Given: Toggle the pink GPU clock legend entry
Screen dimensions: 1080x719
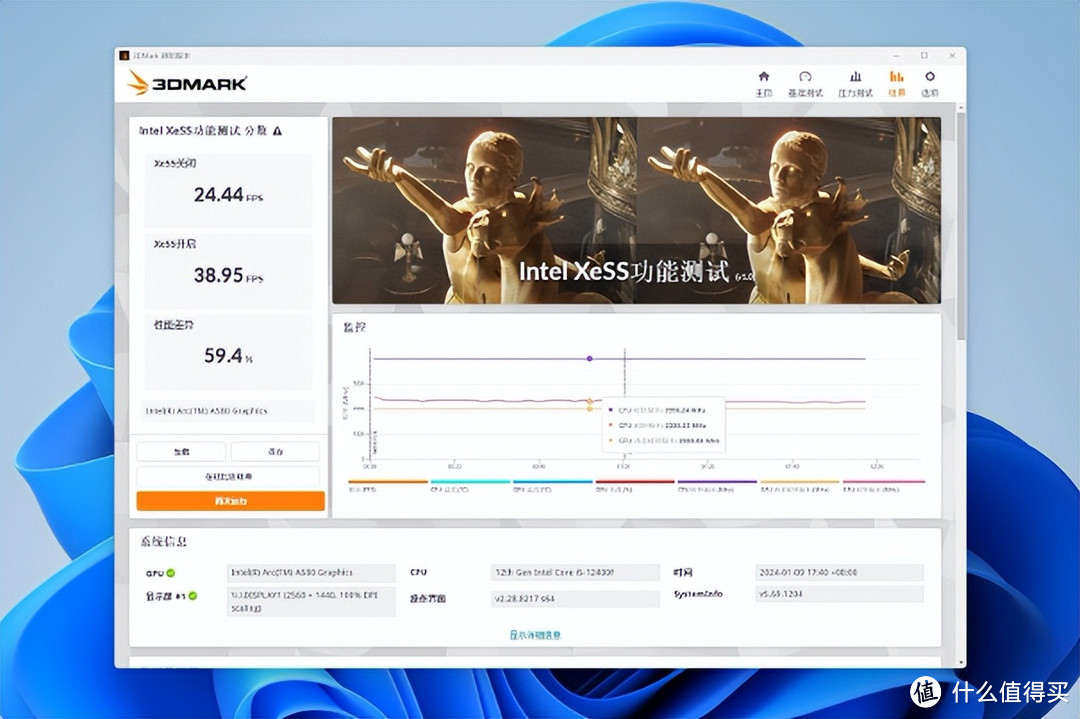Looking at the screenshot, I should [x=884, y=486].
